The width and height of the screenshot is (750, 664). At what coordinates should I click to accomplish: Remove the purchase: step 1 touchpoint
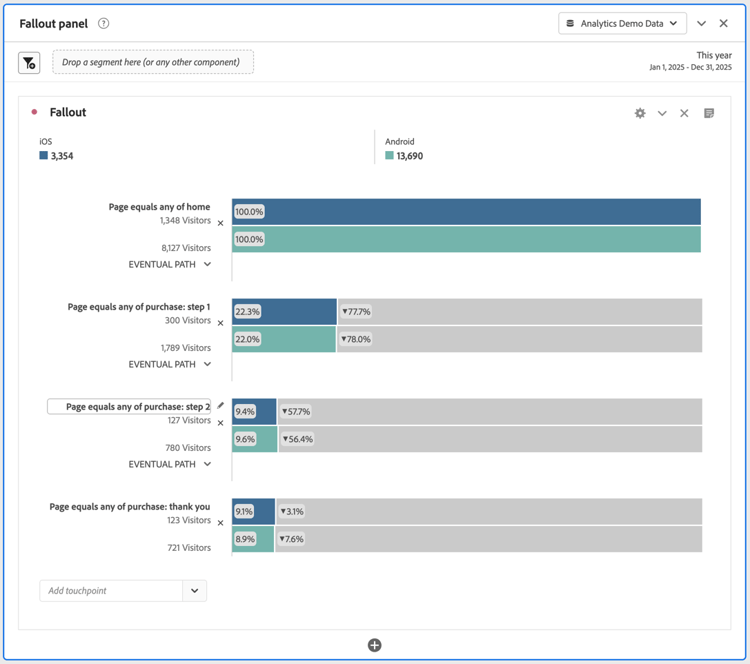[221, 323]
